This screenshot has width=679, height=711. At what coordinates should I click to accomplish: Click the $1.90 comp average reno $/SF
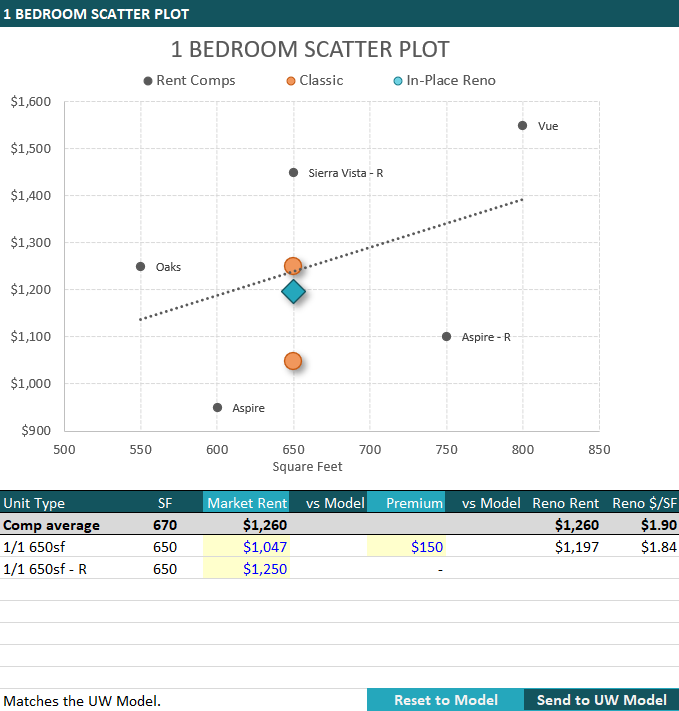pyautogui.click(x=659, y=525)
